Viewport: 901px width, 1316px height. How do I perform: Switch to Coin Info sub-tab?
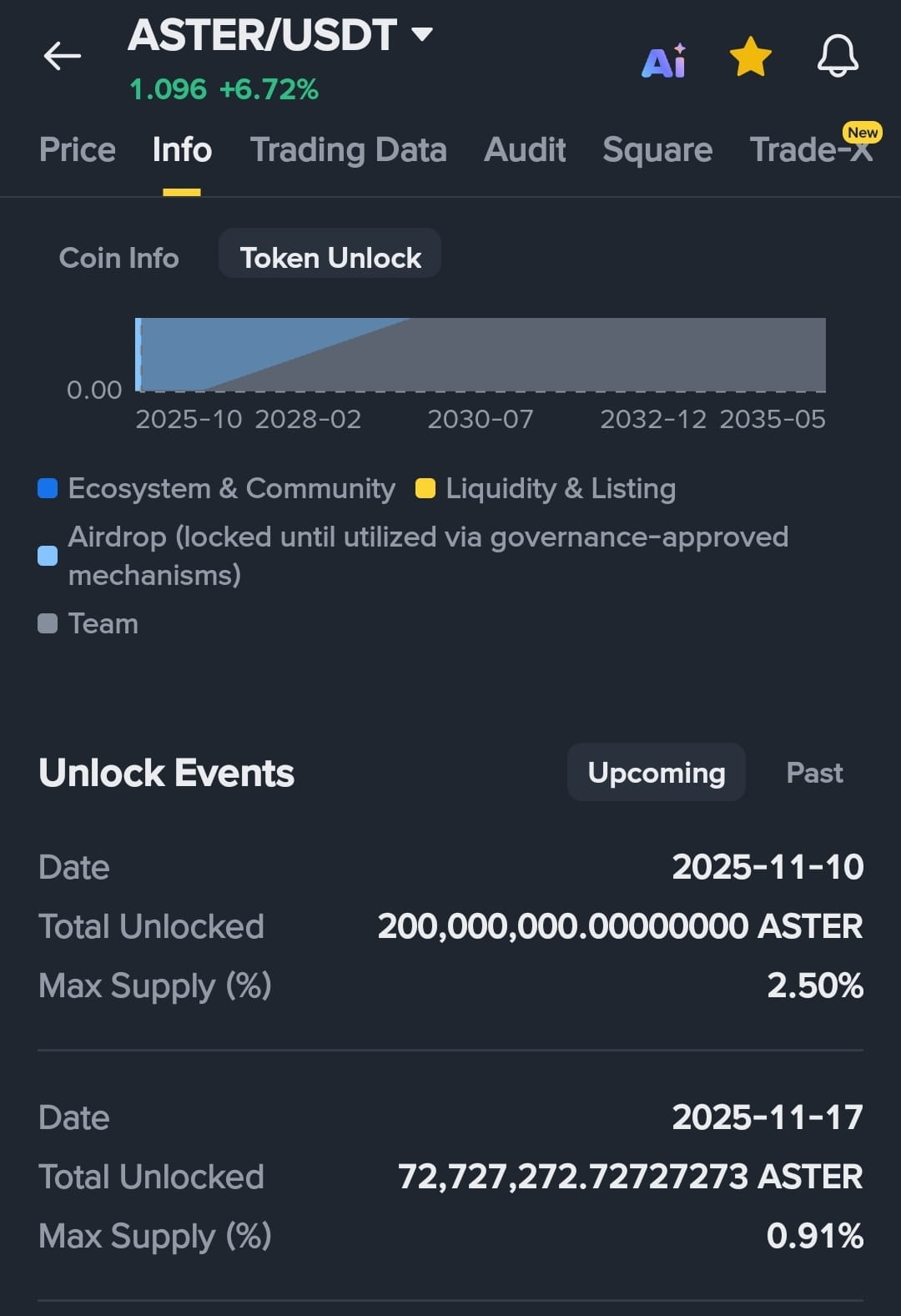coord(119,258)
